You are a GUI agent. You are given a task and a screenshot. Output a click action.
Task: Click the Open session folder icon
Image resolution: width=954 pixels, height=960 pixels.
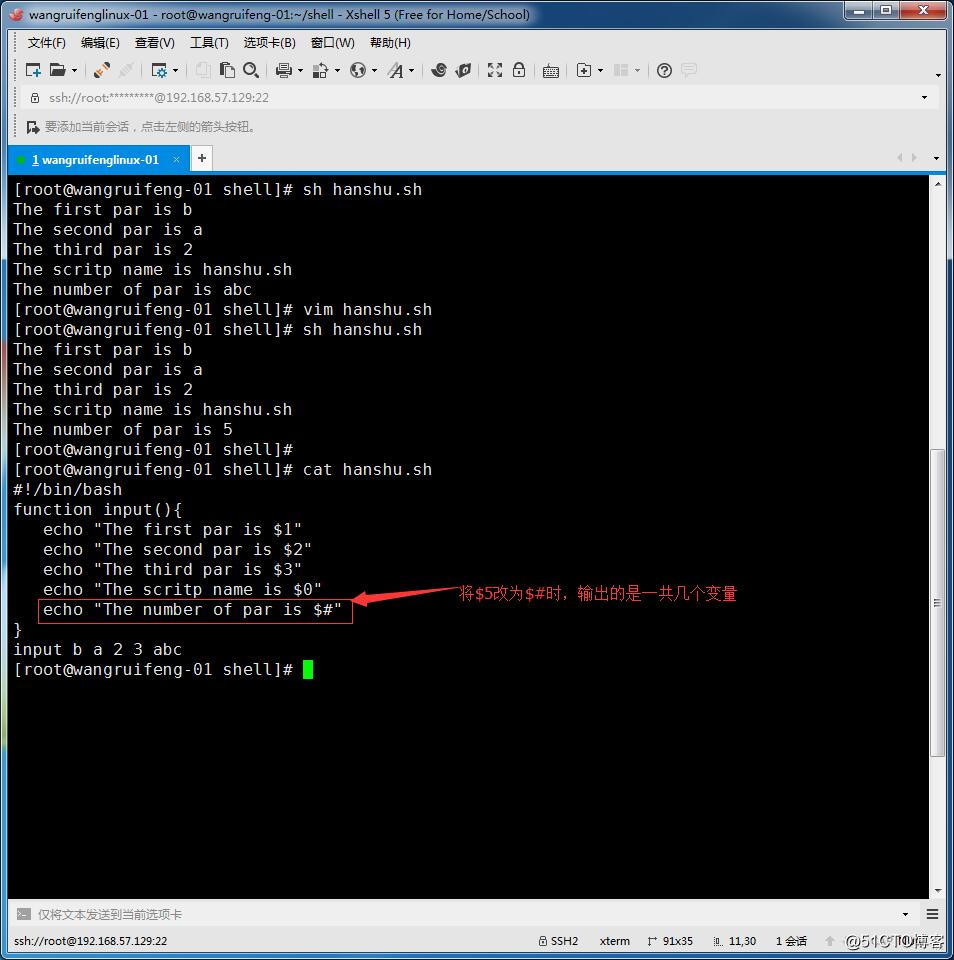[58, 70]
